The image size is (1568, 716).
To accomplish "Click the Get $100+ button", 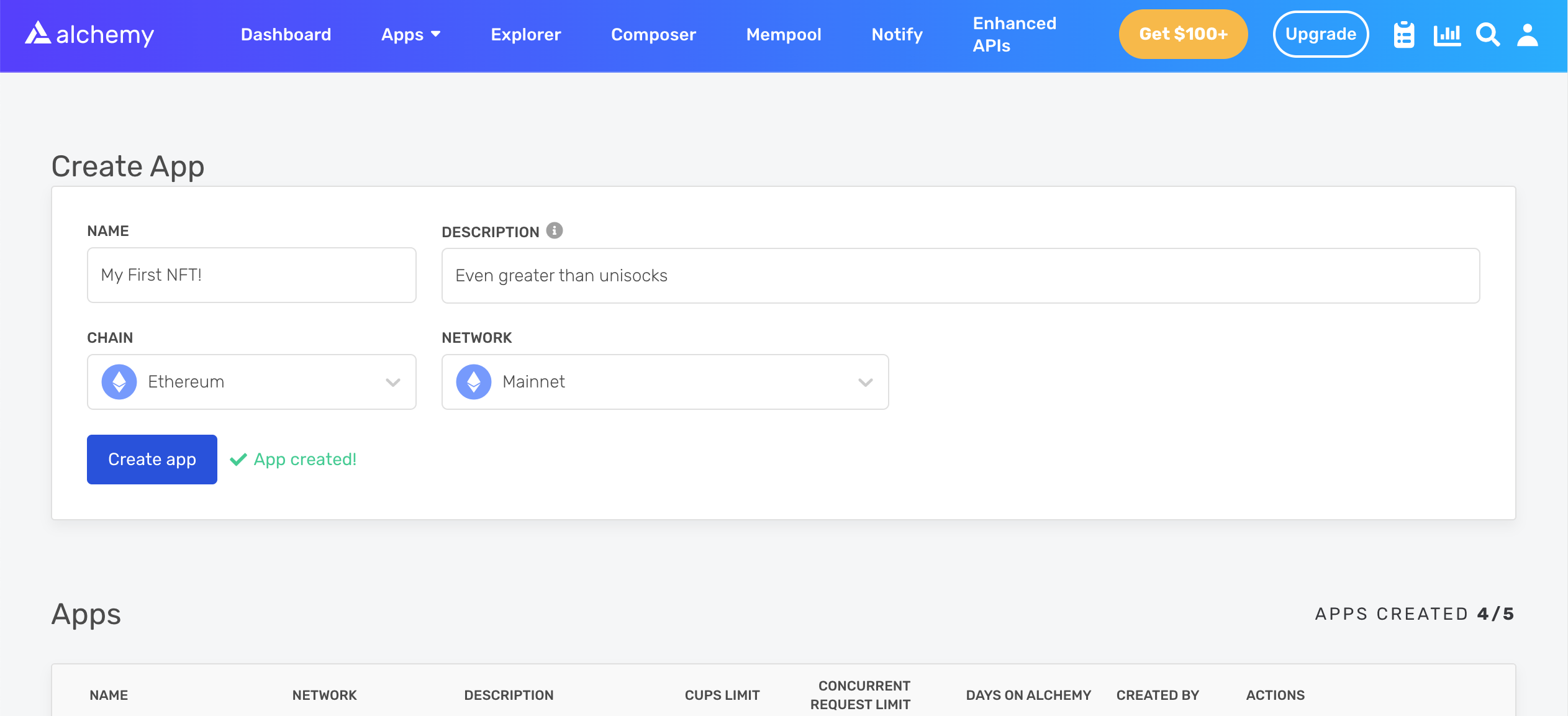I will click(x=1183, y=34).
